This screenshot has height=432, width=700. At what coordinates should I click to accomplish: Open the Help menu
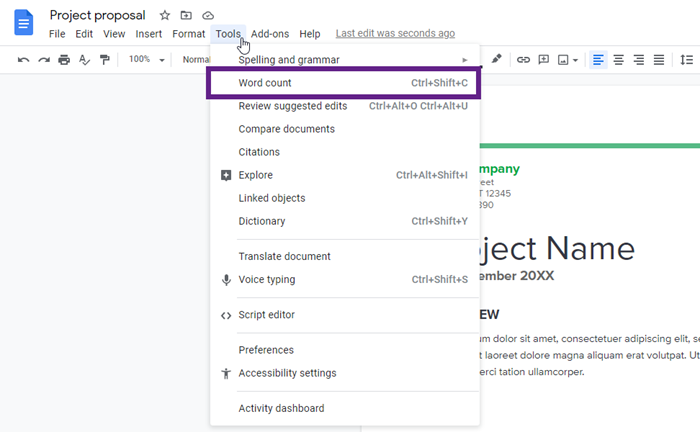pos(310,34)
